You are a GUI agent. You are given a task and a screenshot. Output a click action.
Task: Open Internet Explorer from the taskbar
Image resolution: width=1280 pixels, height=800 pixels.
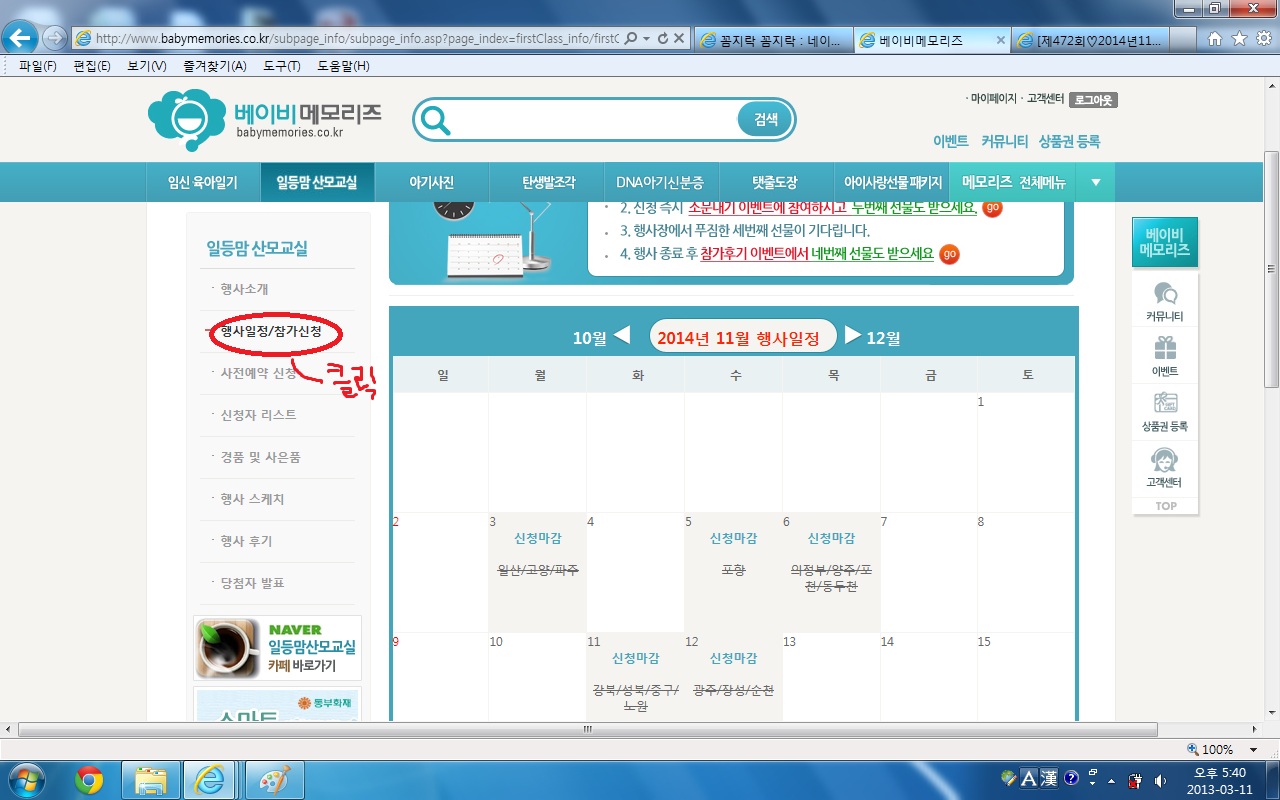pos(210,779)
